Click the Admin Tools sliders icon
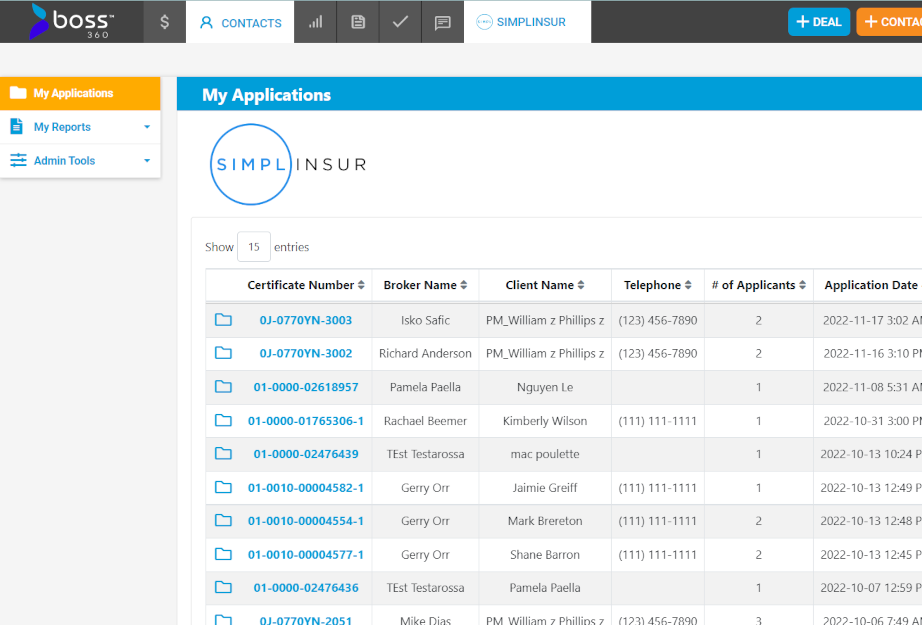The width and height of the screenshot is (922, 625). pyautogui.click(x=18, y=160)
